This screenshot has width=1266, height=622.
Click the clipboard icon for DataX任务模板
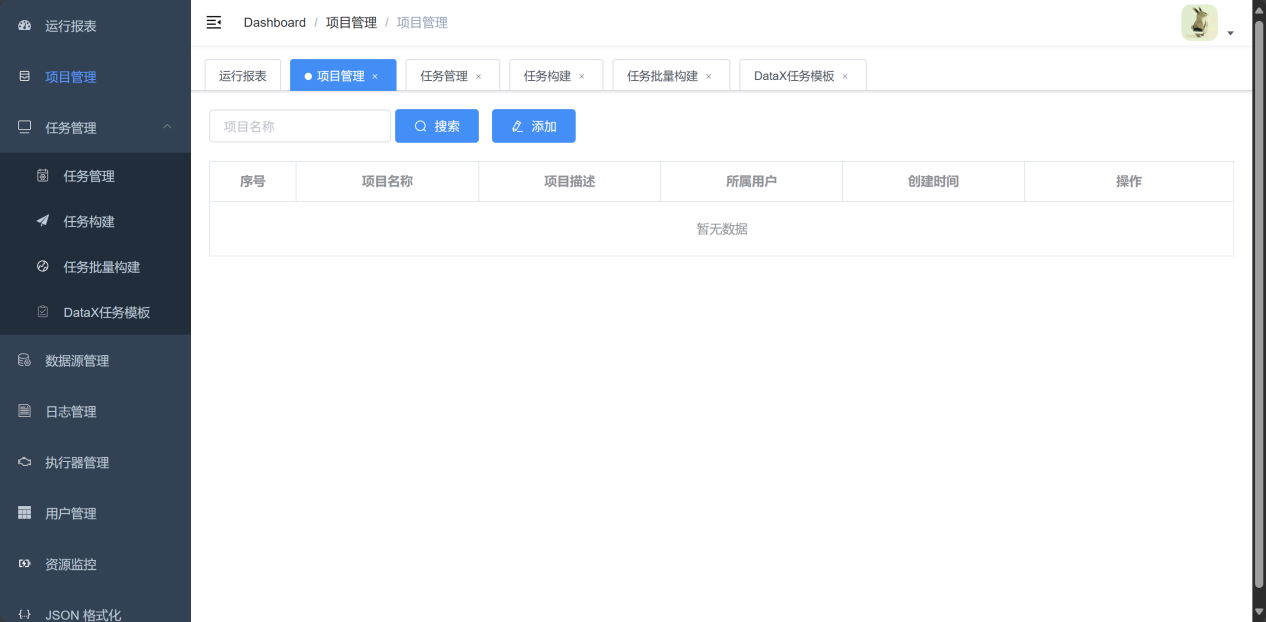43,312
